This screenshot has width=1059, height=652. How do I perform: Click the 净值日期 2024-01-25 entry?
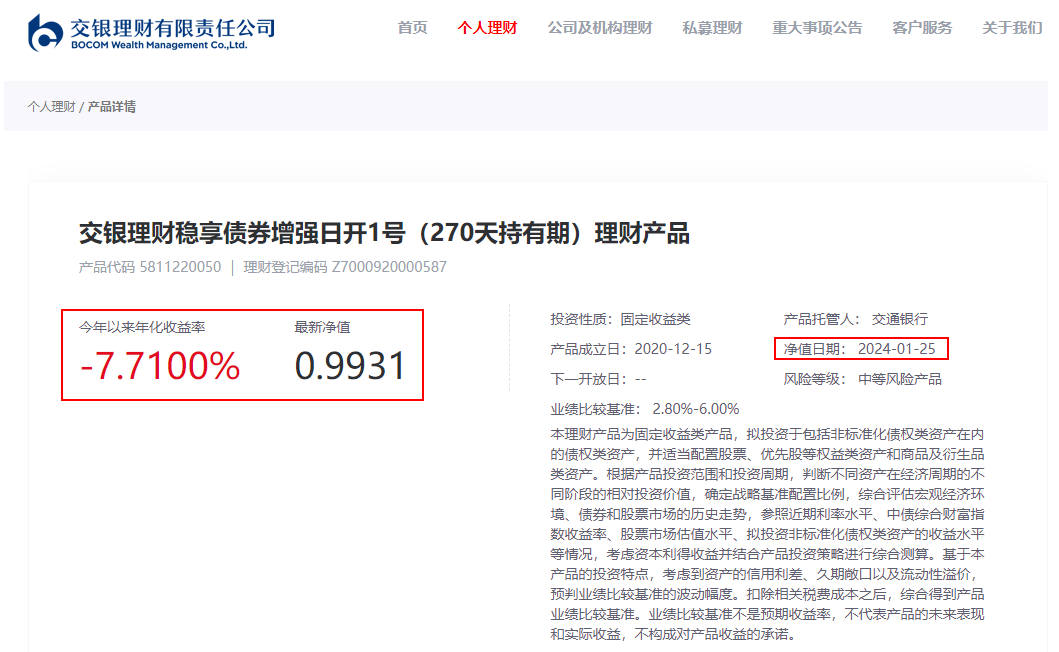click(x=860, y=349)
